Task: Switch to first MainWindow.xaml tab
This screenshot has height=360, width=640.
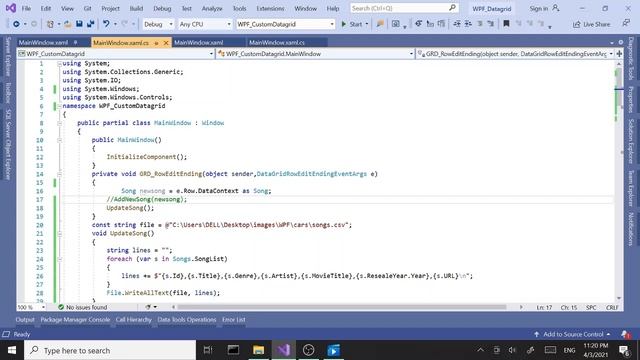Action: 43,42
